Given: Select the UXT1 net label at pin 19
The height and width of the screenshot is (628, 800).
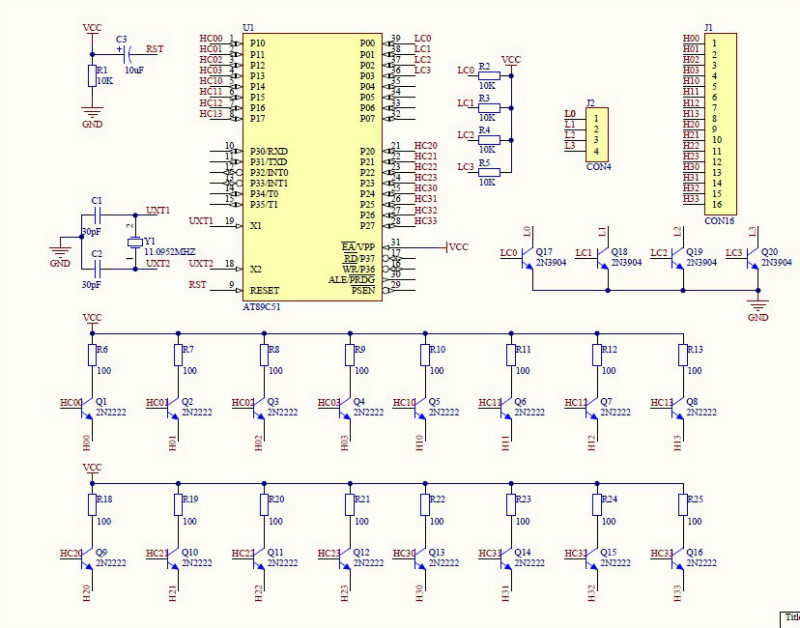Looking at the screenshot, I should (x=200, y=220).
